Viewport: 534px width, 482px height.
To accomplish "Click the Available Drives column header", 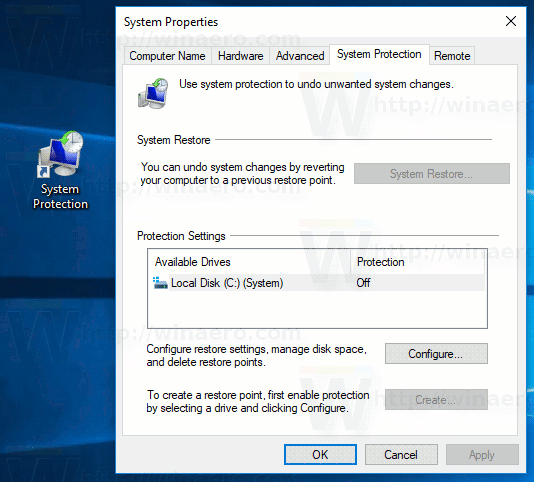I will (x=249, y=262).
